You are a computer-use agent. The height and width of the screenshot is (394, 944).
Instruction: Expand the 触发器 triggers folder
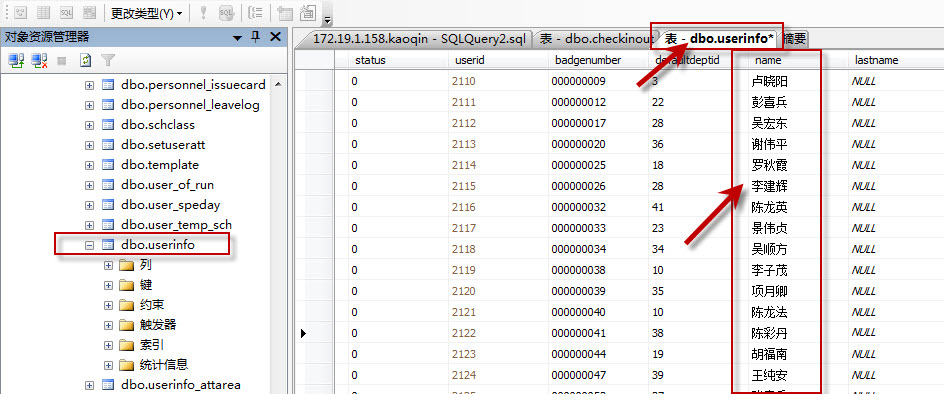pos(108,325)
